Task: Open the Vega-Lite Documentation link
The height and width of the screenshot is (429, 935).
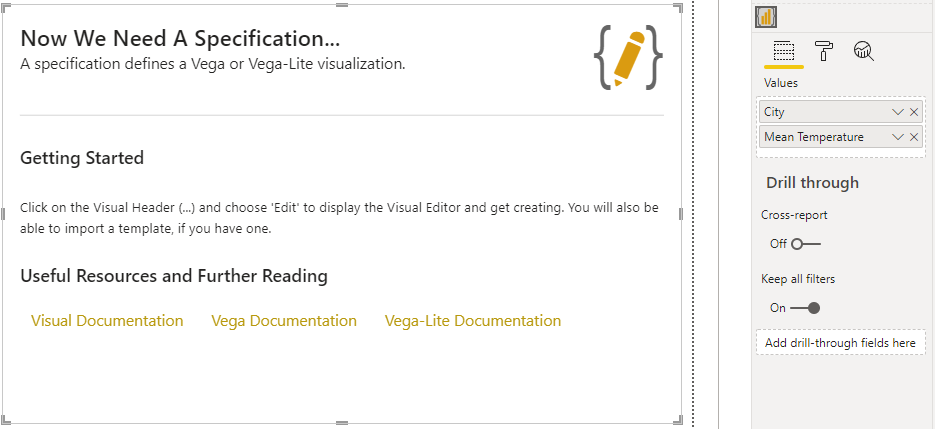Action: click(x=473, y=320)
